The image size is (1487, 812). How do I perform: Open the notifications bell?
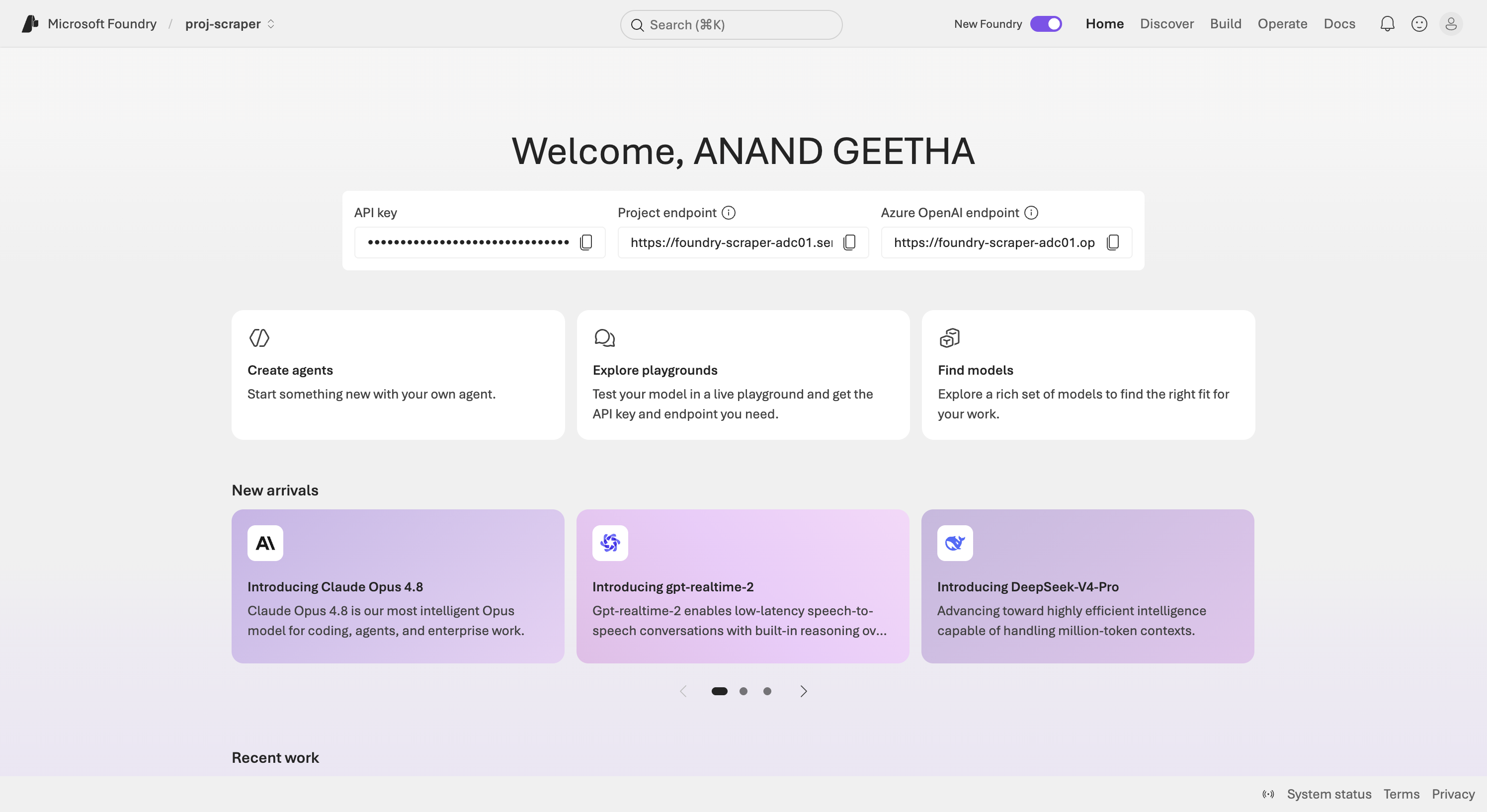click(1387, 24)
